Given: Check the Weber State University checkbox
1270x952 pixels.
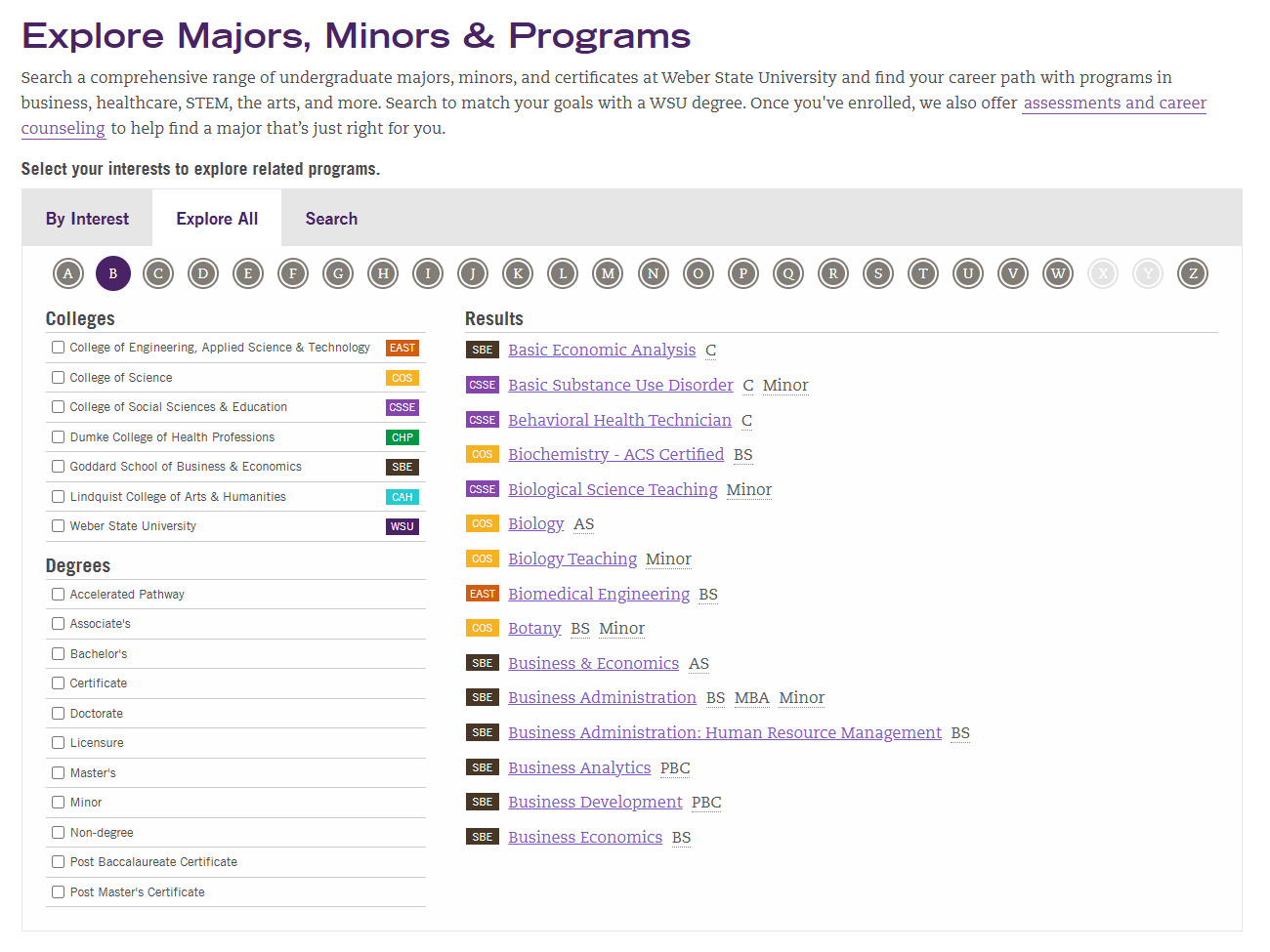Looking at the screenshot, I should [x=59, y=526].
